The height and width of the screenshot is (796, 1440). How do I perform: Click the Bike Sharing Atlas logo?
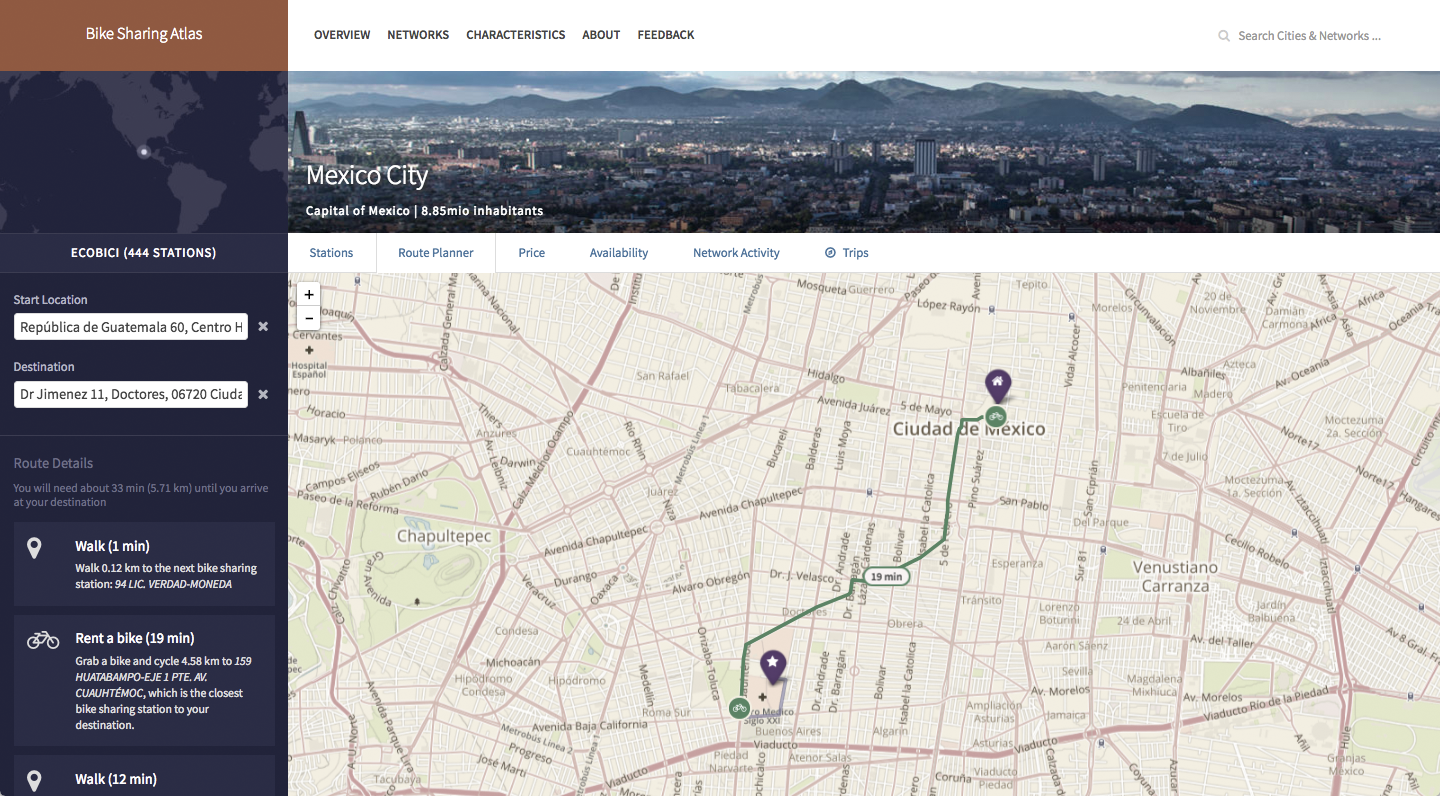click(144, 35)
